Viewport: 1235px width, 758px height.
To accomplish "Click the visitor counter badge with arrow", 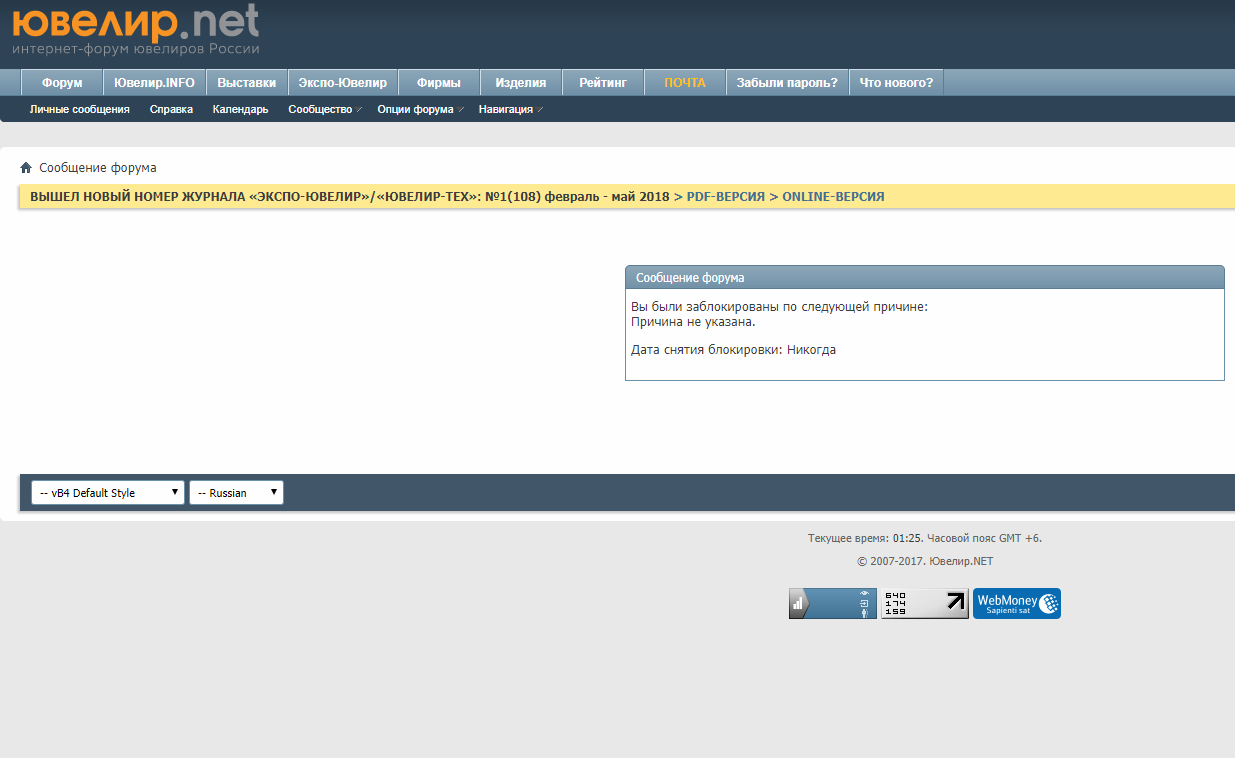I will 924,603.
